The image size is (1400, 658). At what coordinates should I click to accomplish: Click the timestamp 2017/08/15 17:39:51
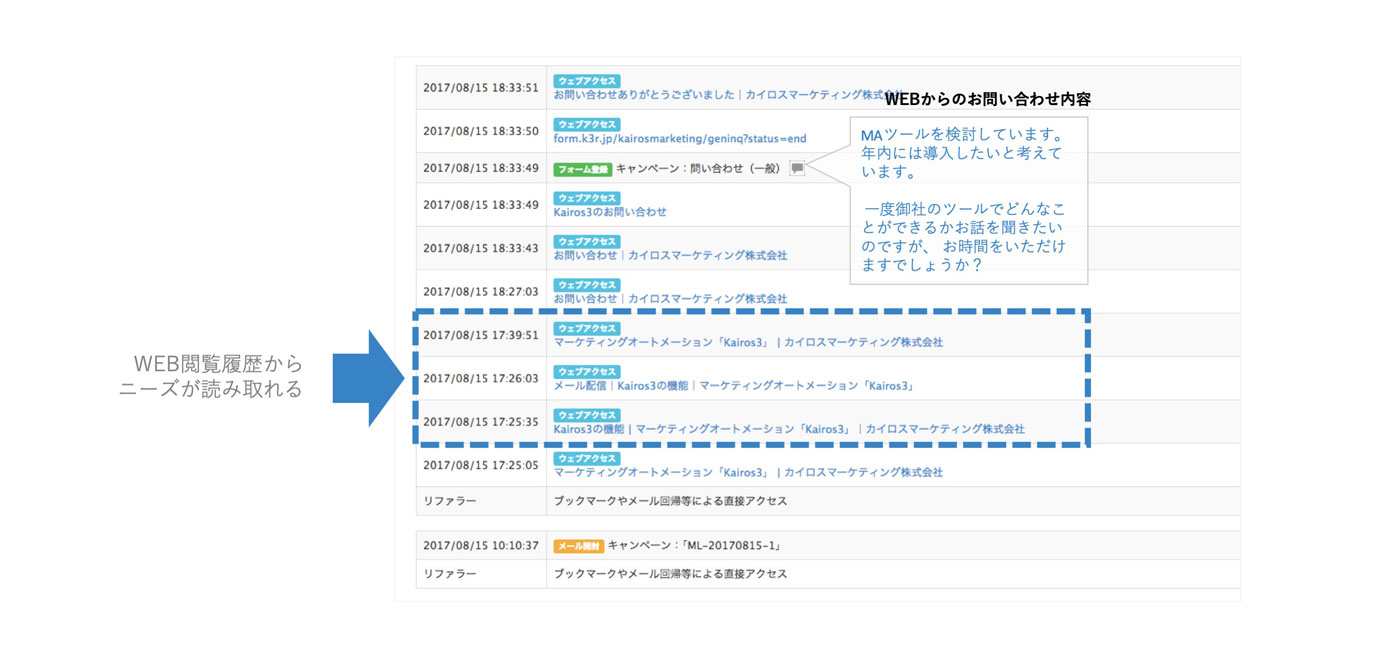coord(481,335)
